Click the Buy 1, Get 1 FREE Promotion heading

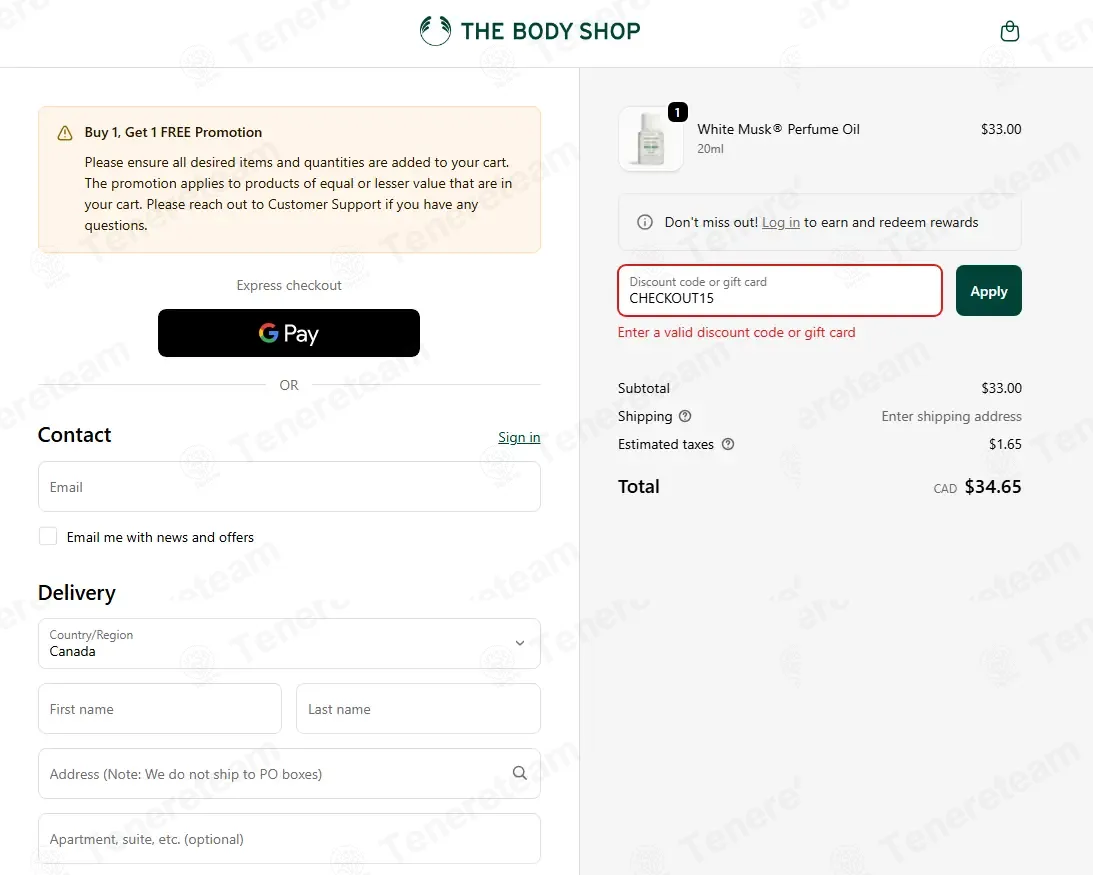coord(174,132)
